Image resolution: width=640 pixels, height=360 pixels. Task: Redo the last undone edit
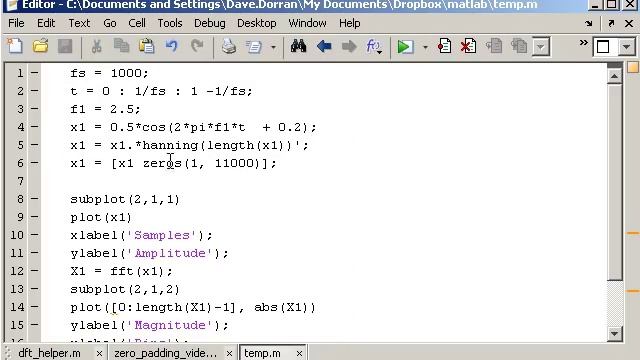tap(197, 46)
